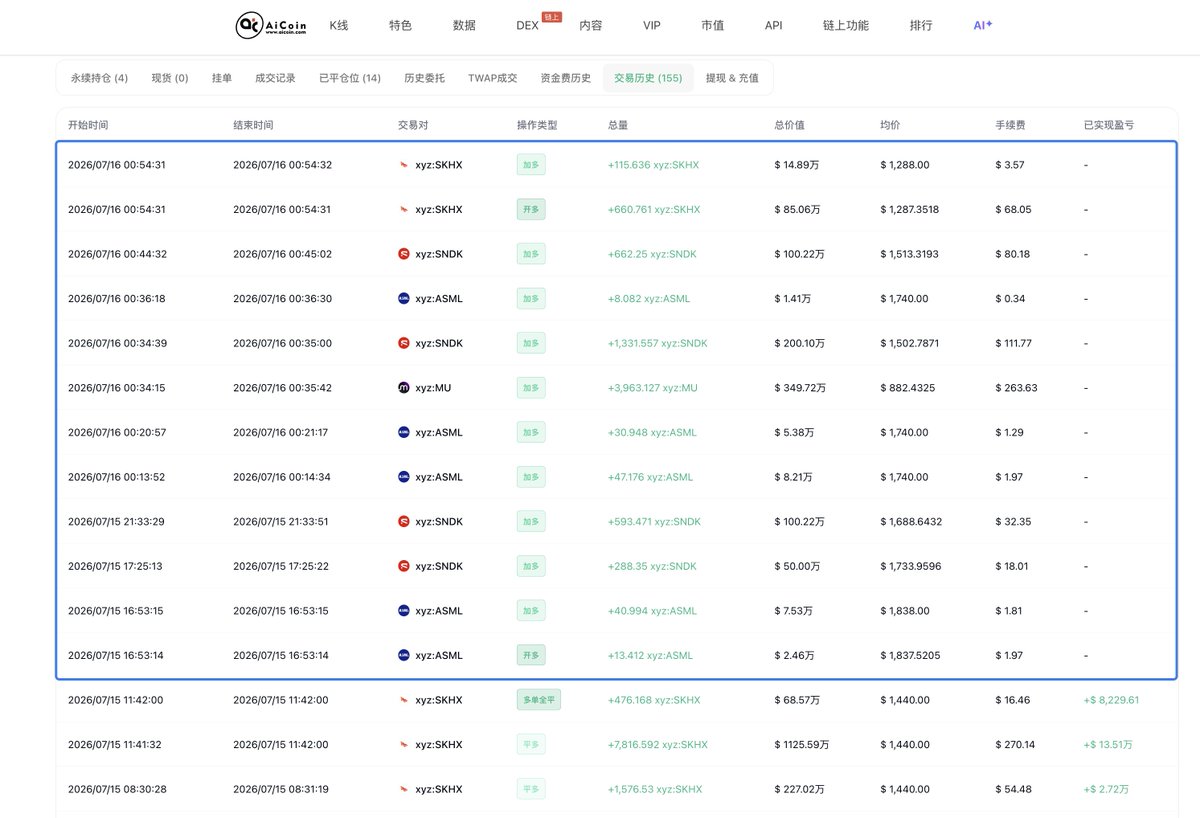Click the 总价值 column header
1200x818 pixels.
790,125
